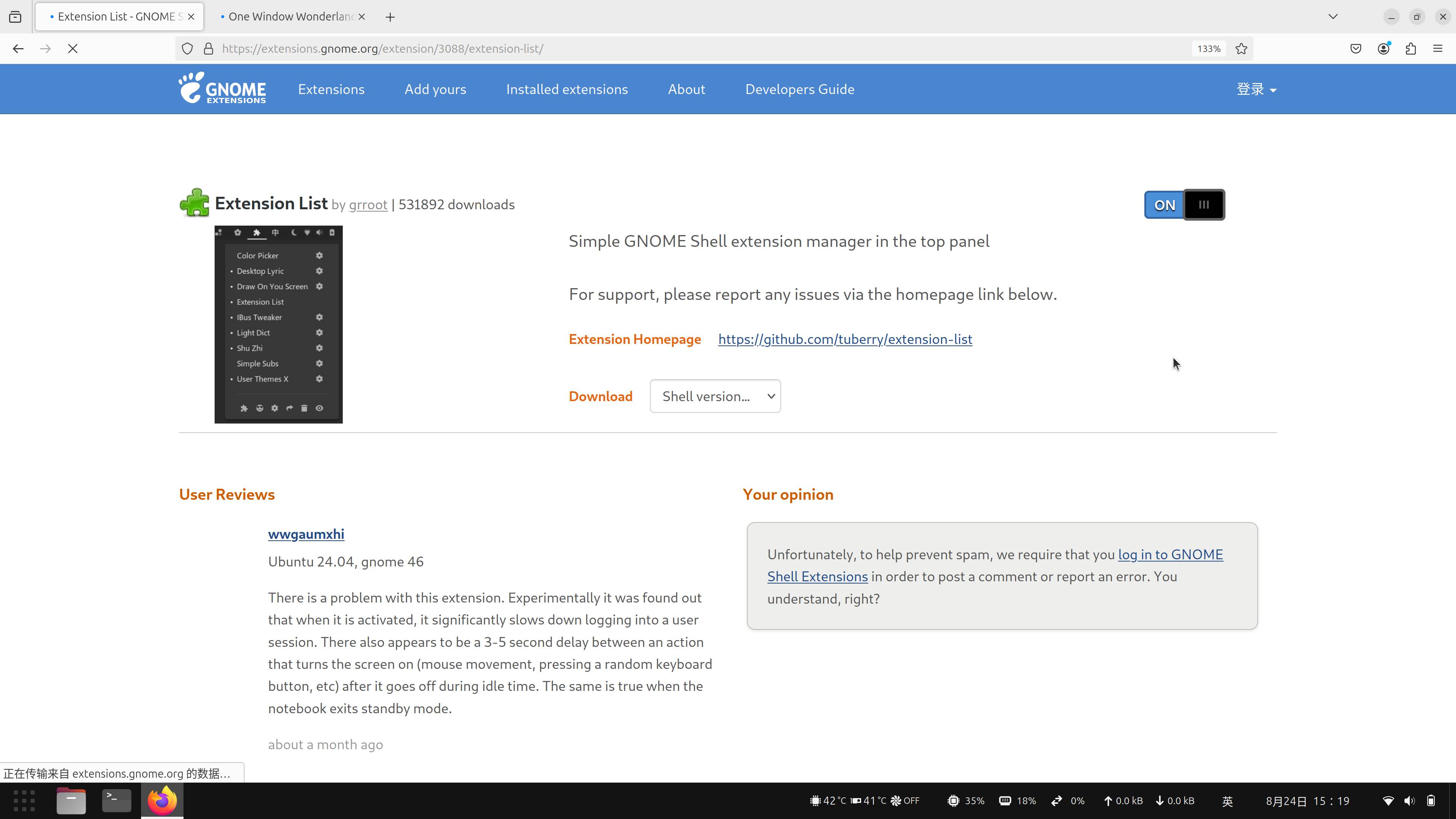Open the Extensions nav item
Image resolution: width=1456 pixels, height=819 pixels.
pos(331,89)
